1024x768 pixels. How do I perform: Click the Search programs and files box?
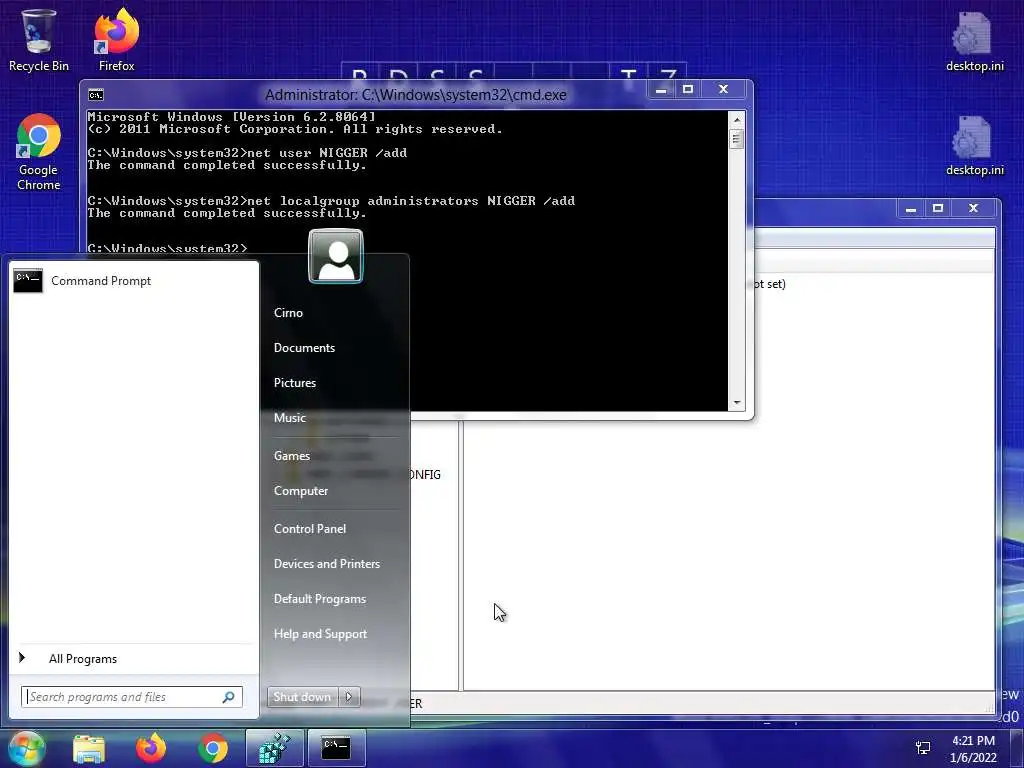132,697
